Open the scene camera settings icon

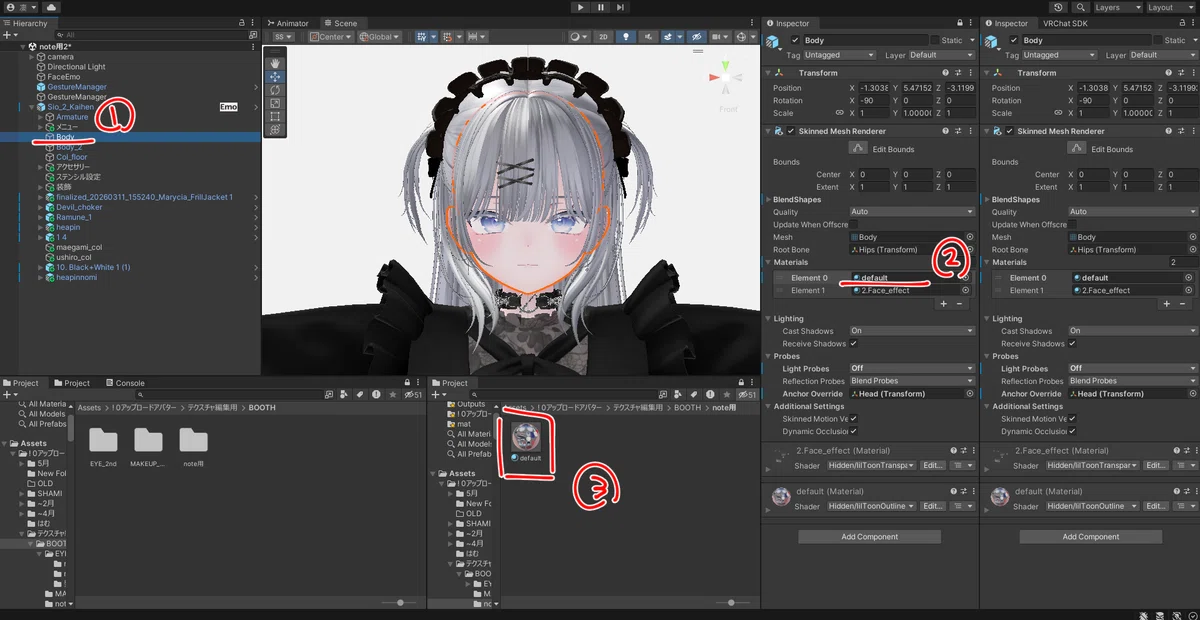coord(713,36)
